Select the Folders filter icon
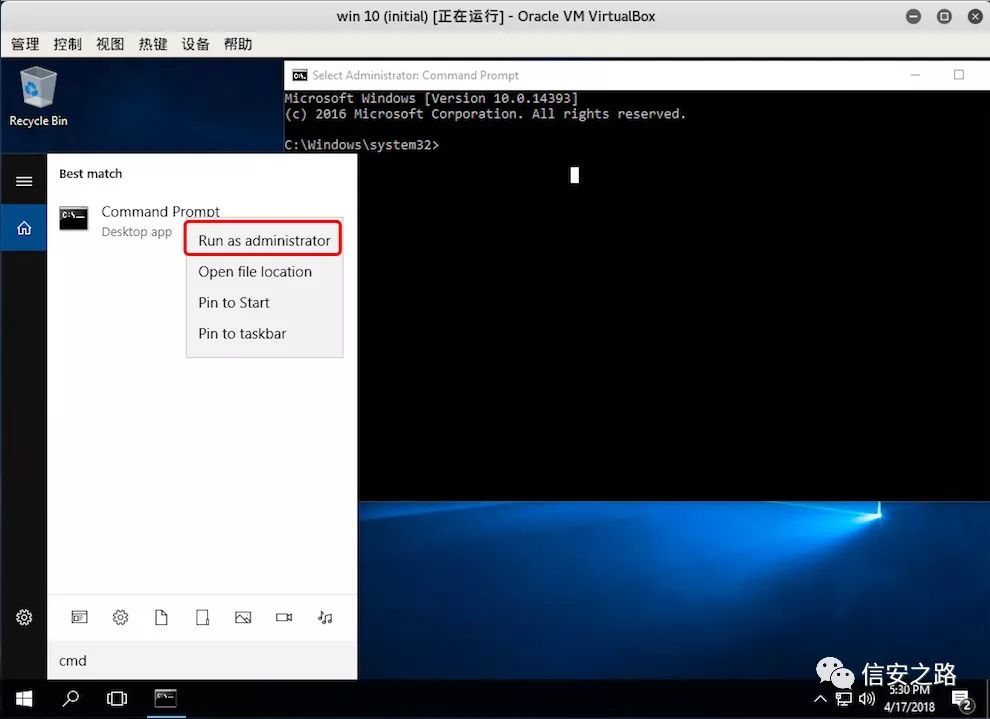The width and height of the screenshot is (990, 719). 202,617
